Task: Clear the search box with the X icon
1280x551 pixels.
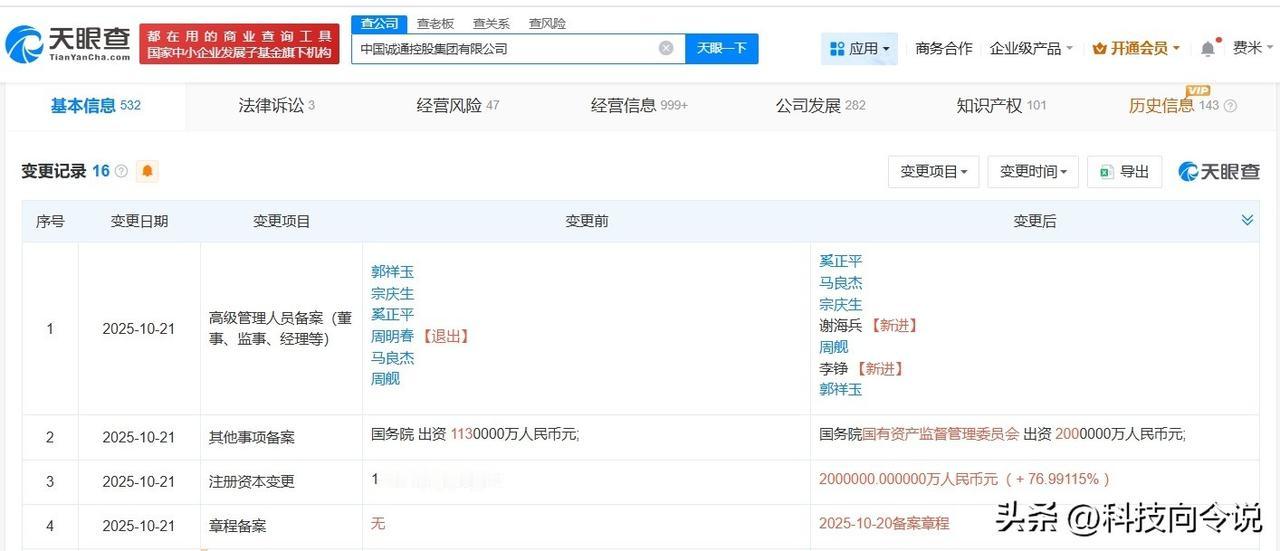Action: 666,48
